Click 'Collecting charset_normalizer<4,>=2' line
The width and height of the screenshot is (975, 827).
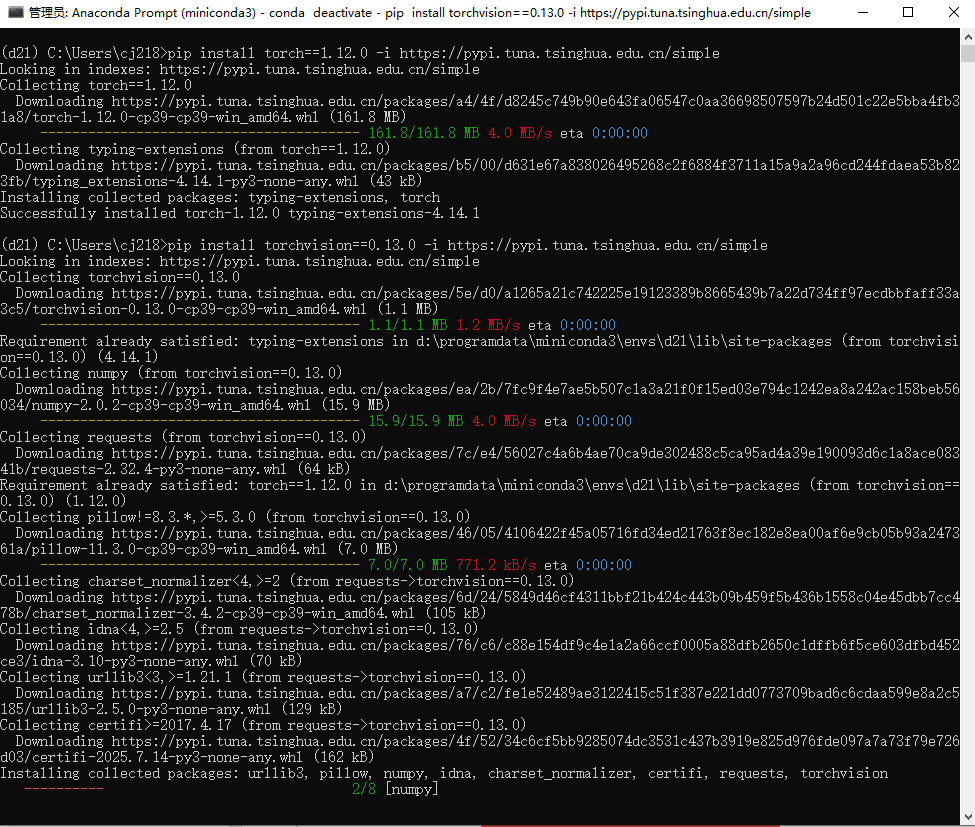287,581
